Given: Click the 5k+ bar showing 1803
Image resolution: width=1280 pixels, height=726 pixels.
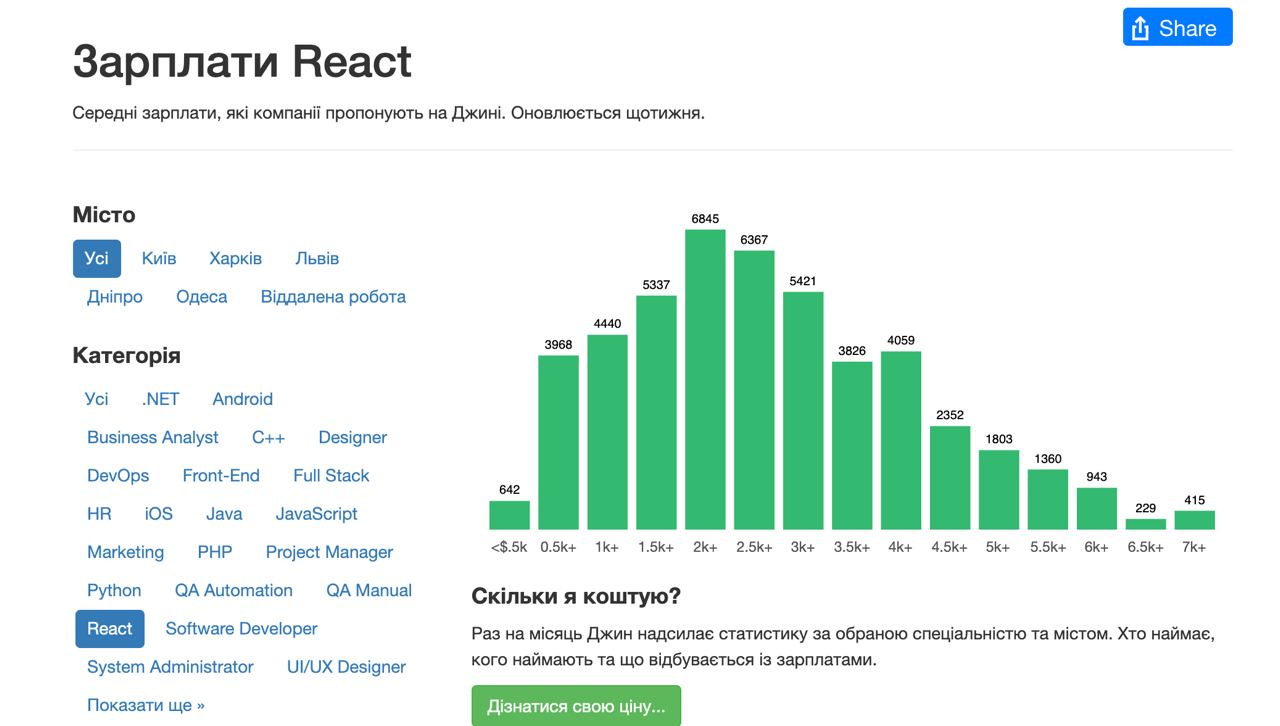Looking at the screenshot, I should (999, 490).
